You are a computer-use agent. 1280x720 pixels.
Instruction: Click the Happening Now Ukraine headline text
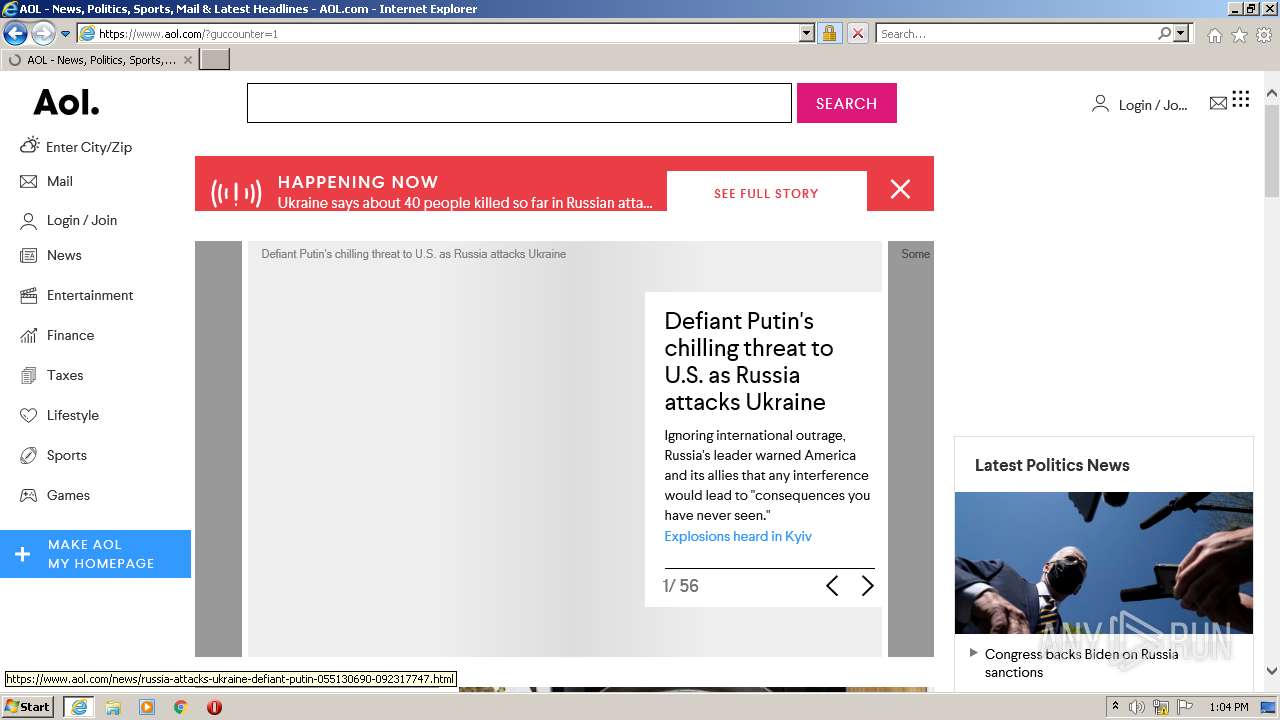465,203
